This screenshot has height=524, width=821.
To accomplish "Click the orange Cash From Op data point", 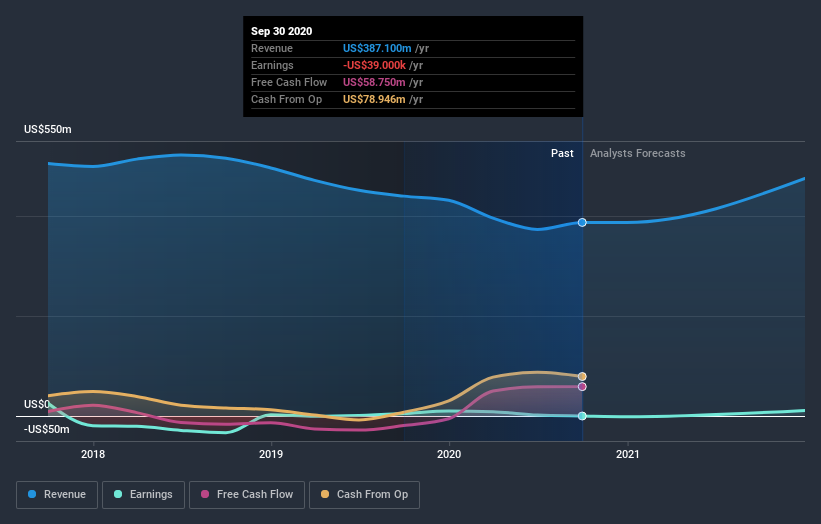I will click(x=582, y=376).
